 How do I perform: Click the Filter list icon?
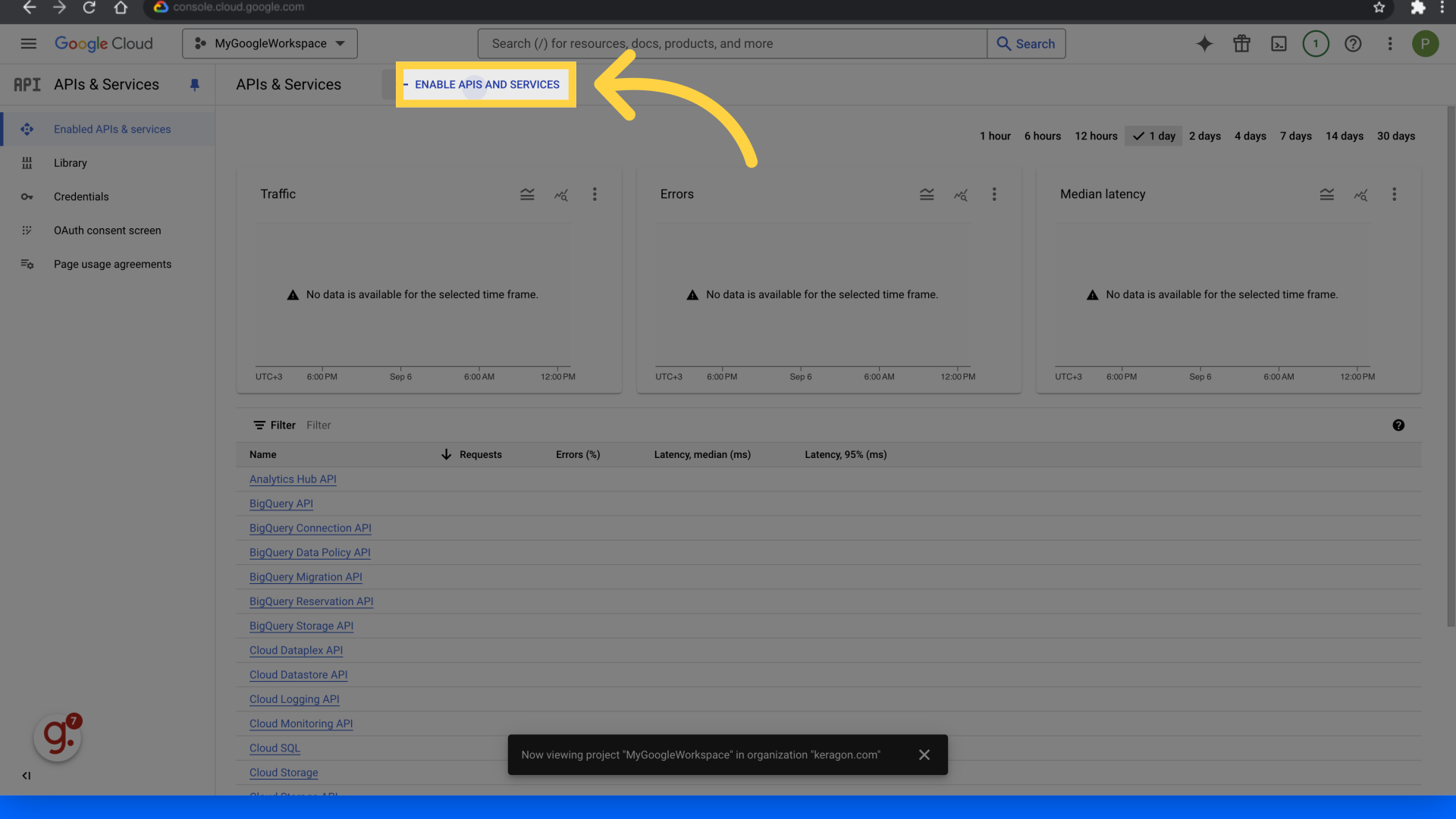259,425
